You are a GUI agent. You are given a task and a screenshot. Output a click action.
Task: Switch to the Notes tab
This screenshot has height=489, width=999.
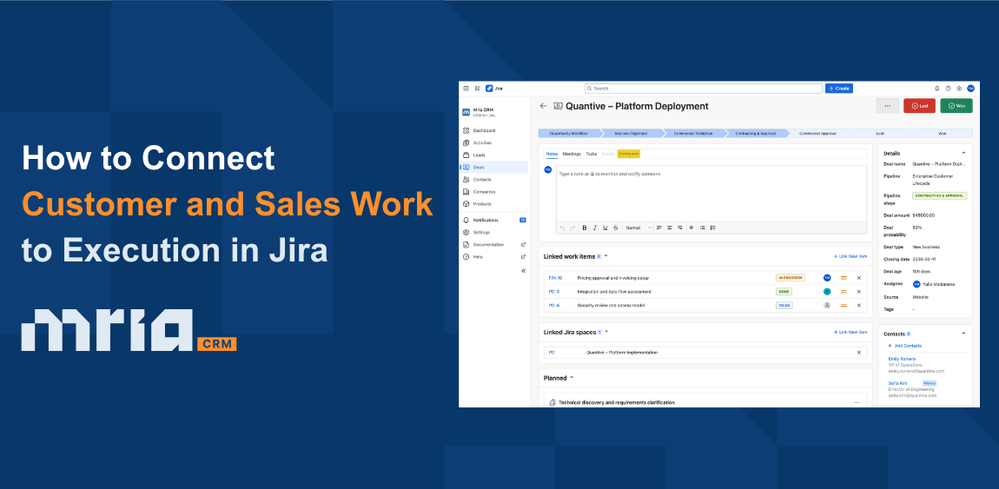coord(551,153)
